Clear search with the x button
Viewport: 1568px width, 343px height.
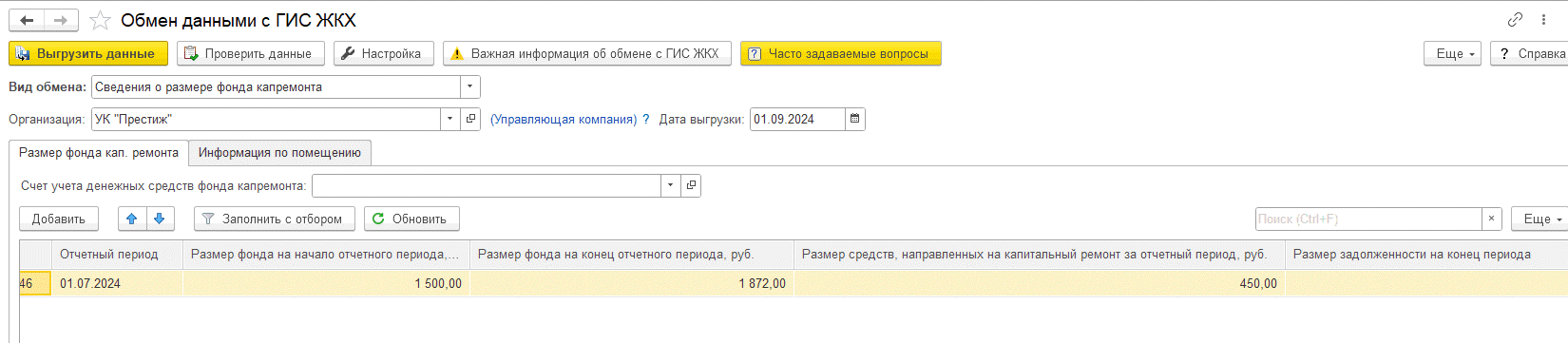tap(1491, 219)
